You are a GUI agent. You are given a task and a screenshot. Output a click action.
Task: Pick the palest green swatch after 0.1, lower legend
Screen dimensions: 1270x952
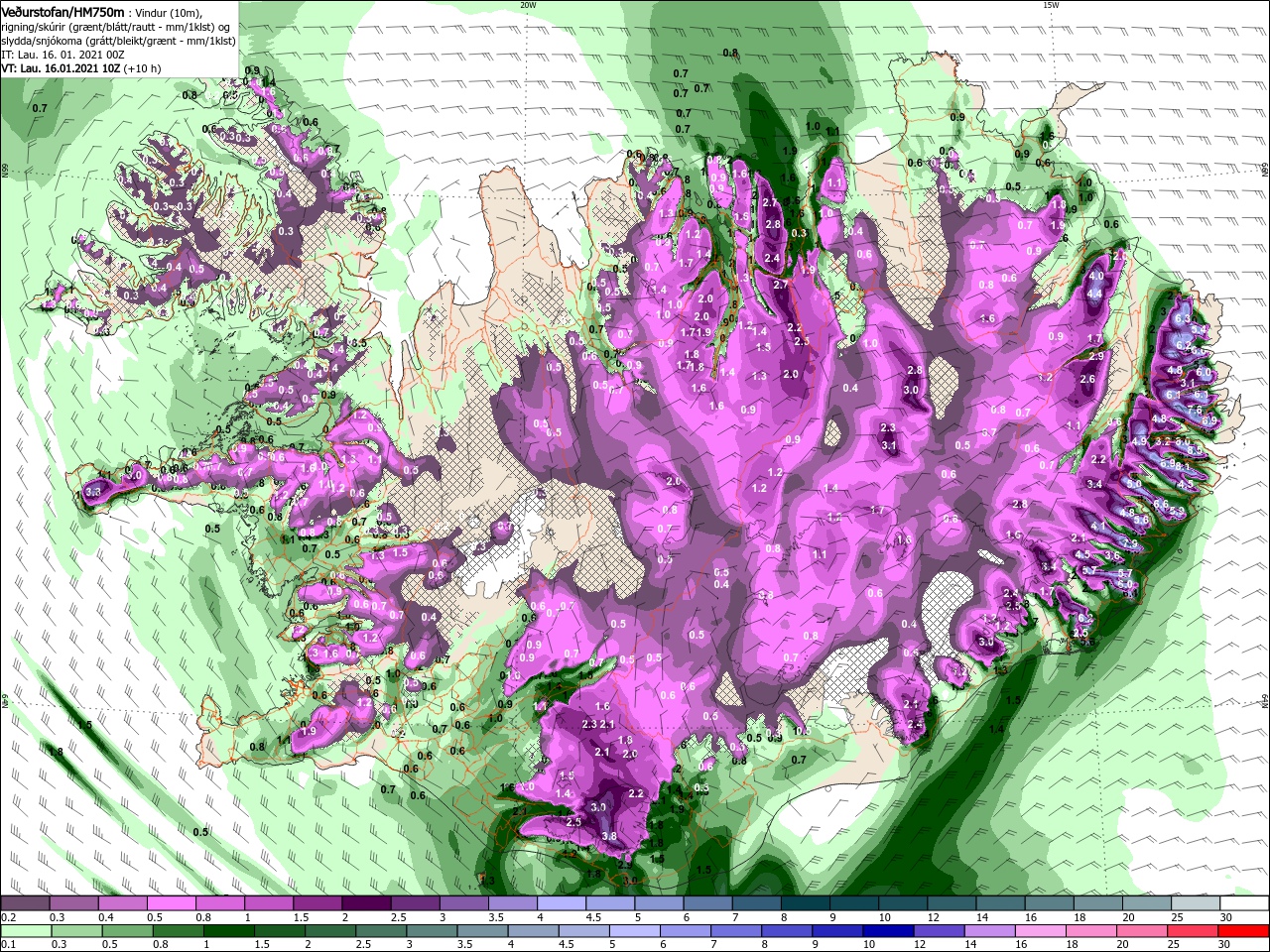coord(25,931)
